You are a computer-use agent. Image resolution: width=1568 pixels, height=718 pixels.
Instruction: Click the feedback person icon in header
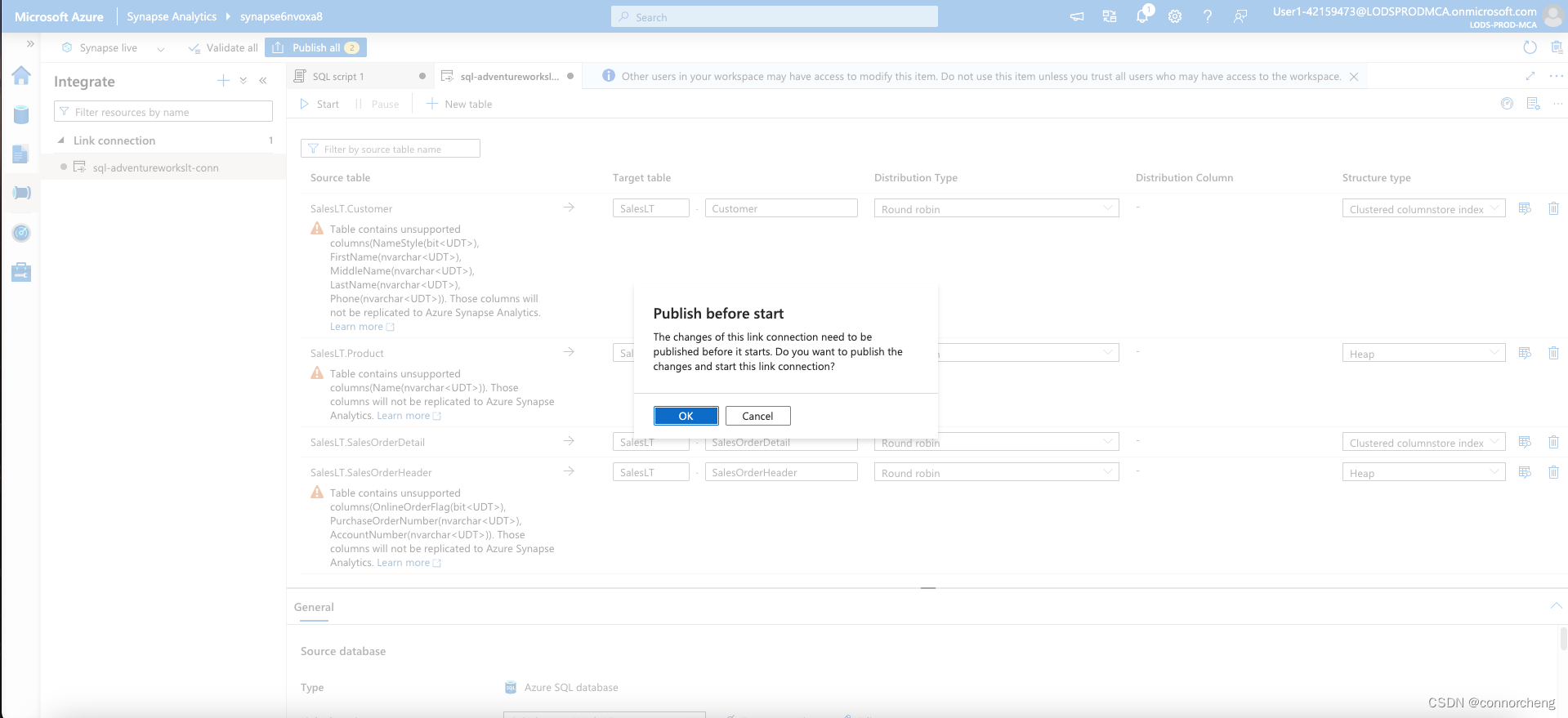click(x=1240, y=16)
